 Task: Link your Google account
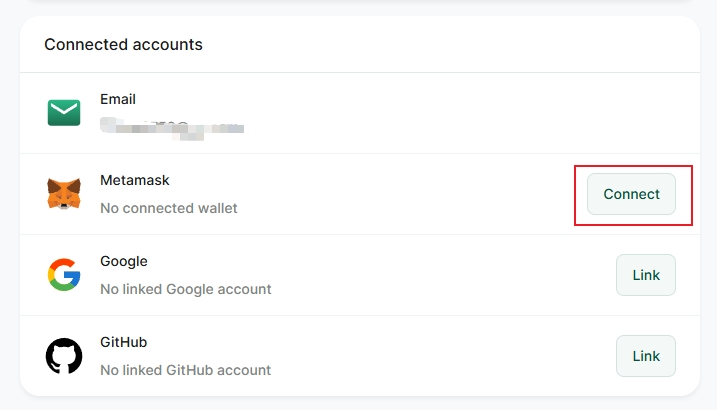(645, 275)
